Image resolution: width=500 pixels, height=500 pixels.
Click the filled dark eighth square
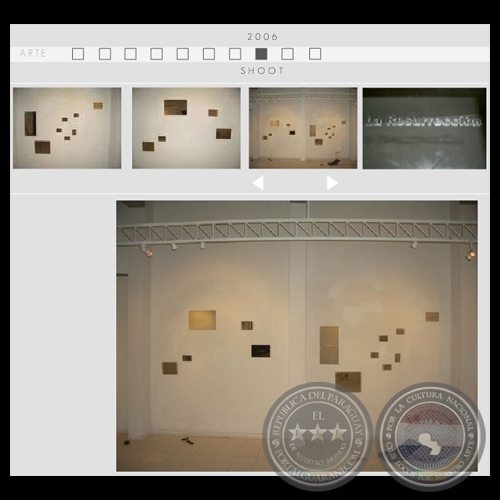tap(261, 54)
